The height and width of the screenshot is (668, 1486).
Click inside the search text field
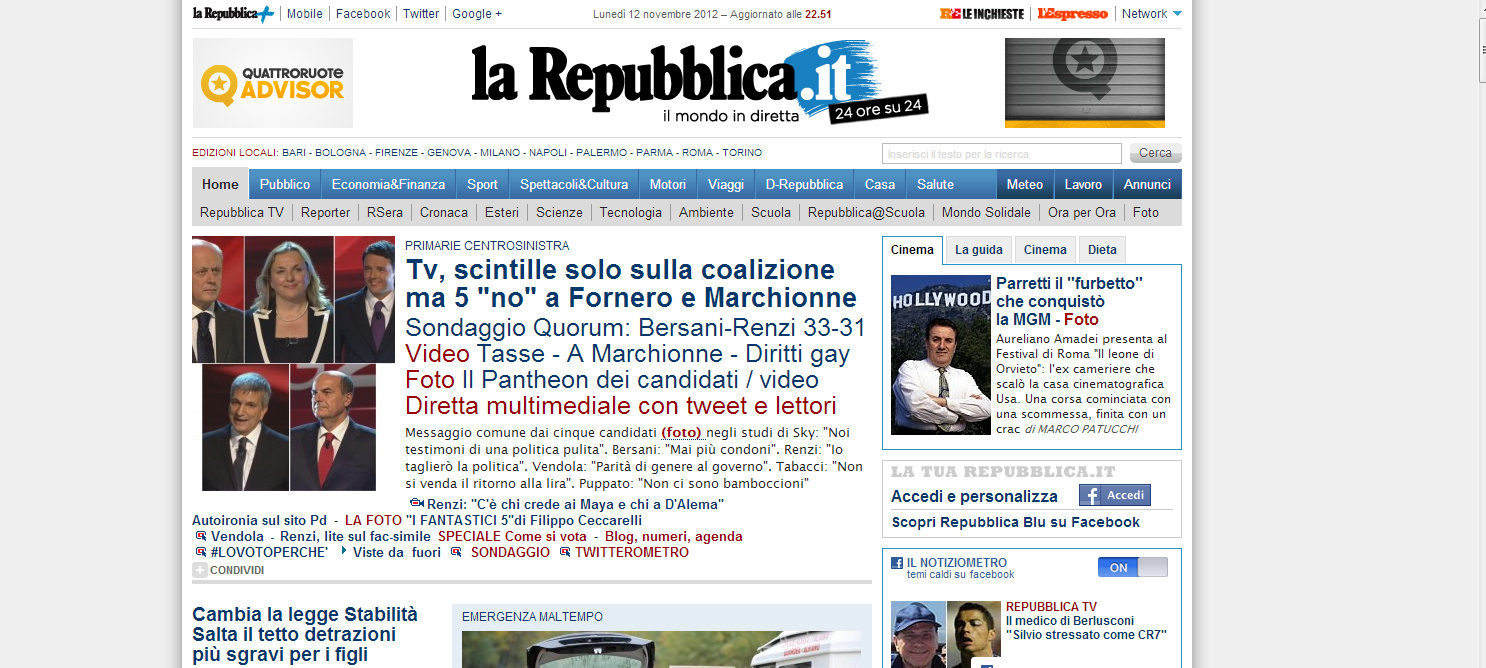(1001, 154)
